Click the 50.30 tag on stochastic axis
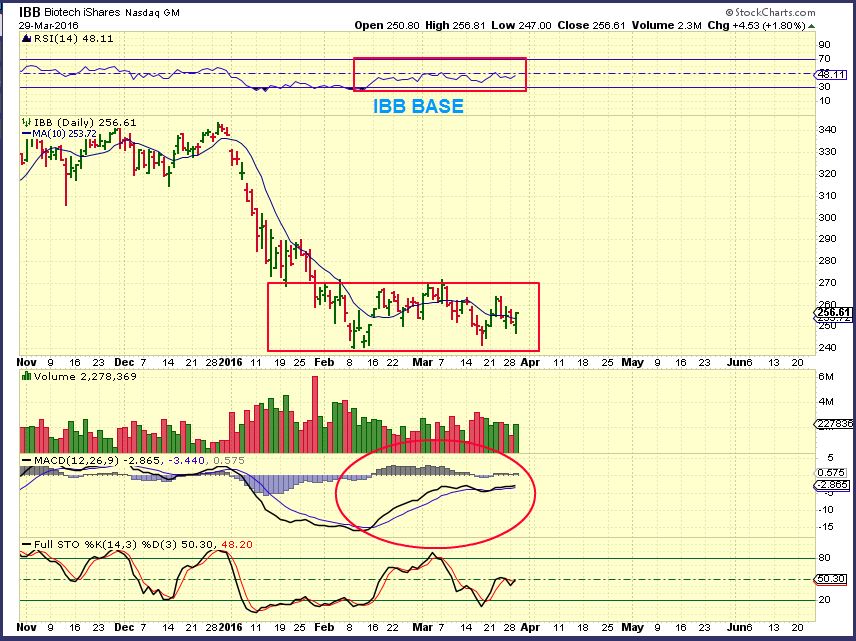Image resolution: width=856 pixels, height=641 pixels. (x=832, y=579)
